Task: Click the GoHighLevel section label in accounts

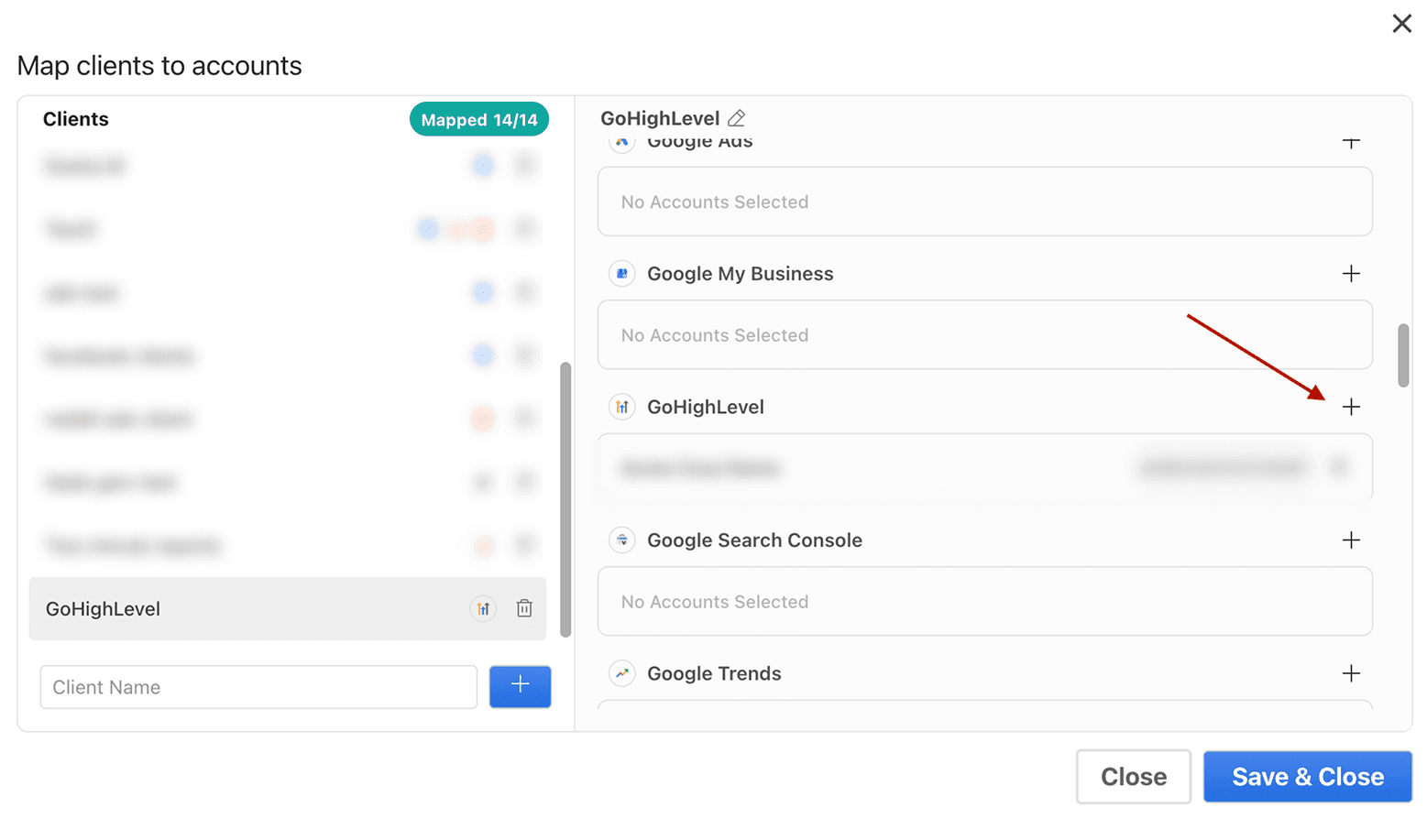Action: tap(706, 407)
